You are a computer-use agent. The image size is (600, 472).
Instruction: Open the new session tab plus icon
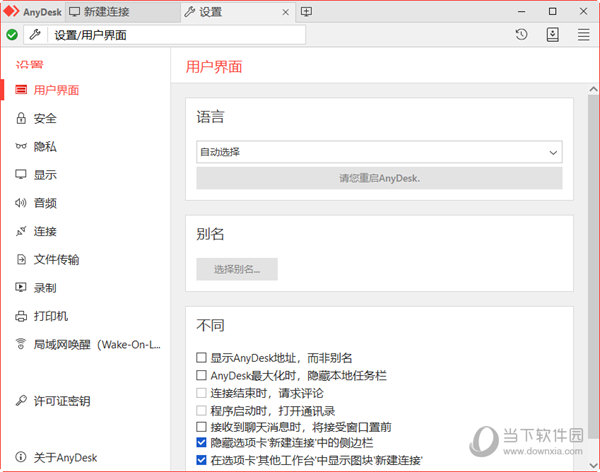306,12
